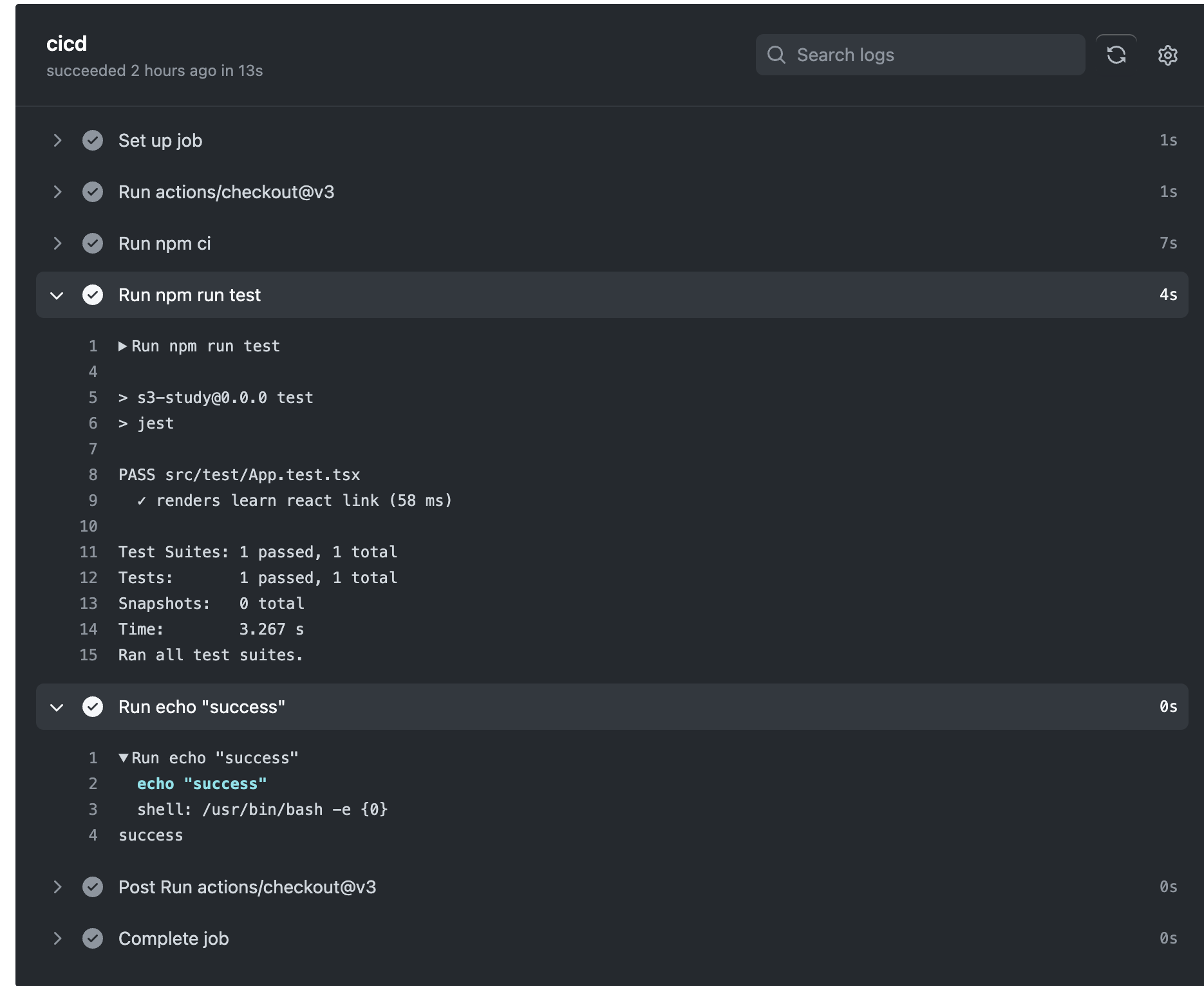This screenshot has width=1204, height=986.
Task: Click 'Tests: 1 passed, 1 total' line
Action: pos(258,578)
